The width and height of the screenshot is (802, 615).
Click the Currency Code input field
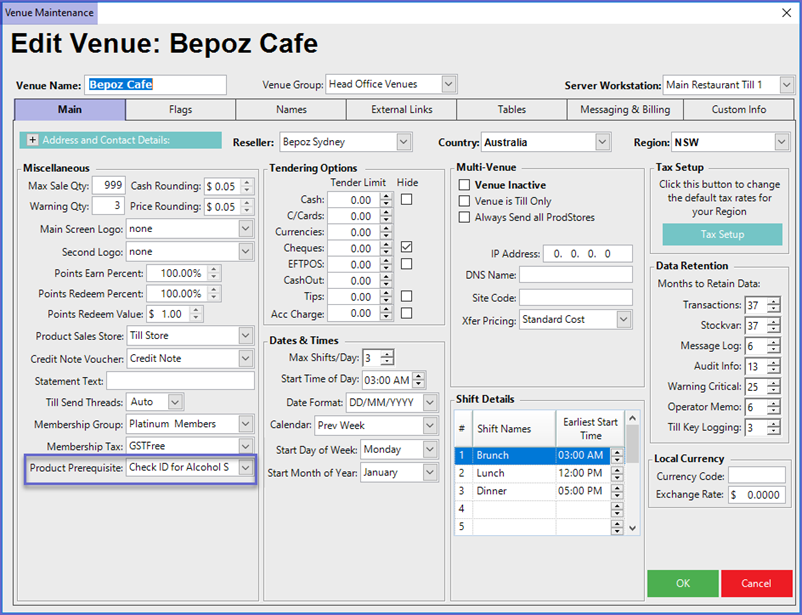[756, 475]
